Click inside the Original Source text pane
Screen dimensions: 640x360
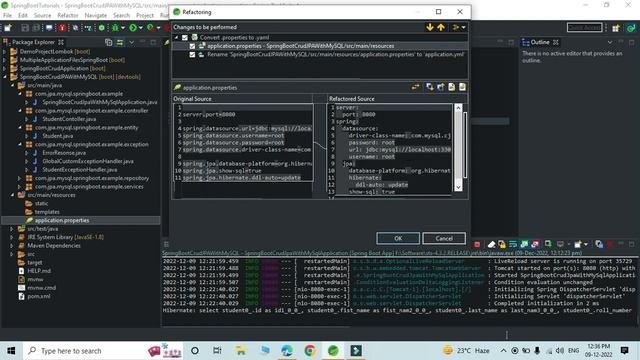243,142
